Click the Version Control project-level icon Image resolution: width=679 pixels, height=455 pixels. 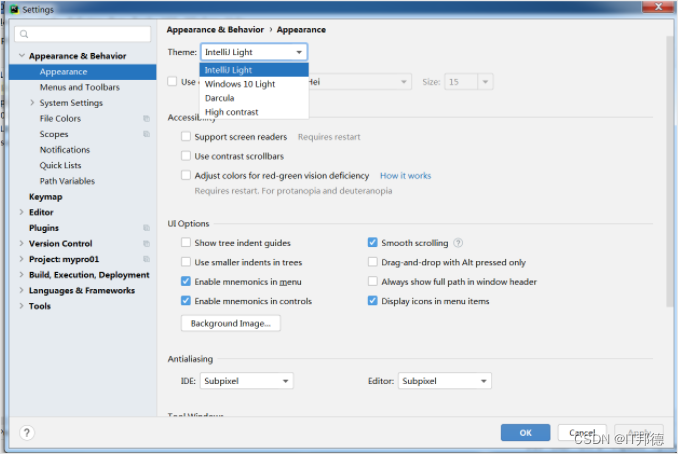(146, 244)
